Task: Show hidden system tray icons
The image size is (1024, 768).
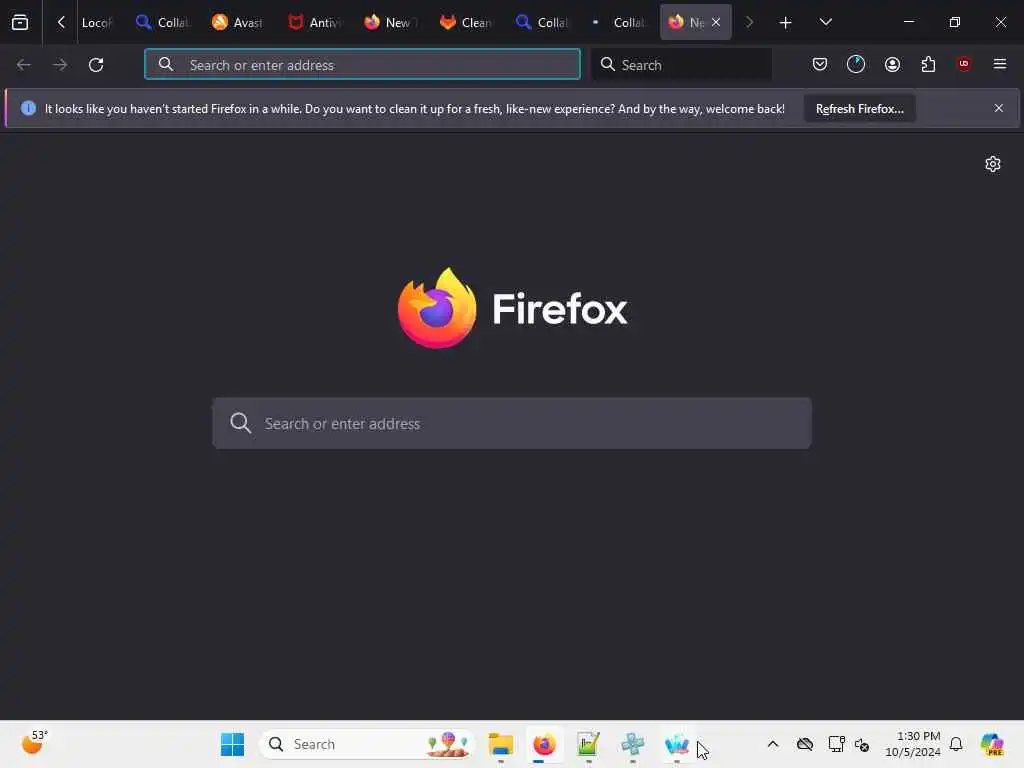Action: (x=773, y=744)
